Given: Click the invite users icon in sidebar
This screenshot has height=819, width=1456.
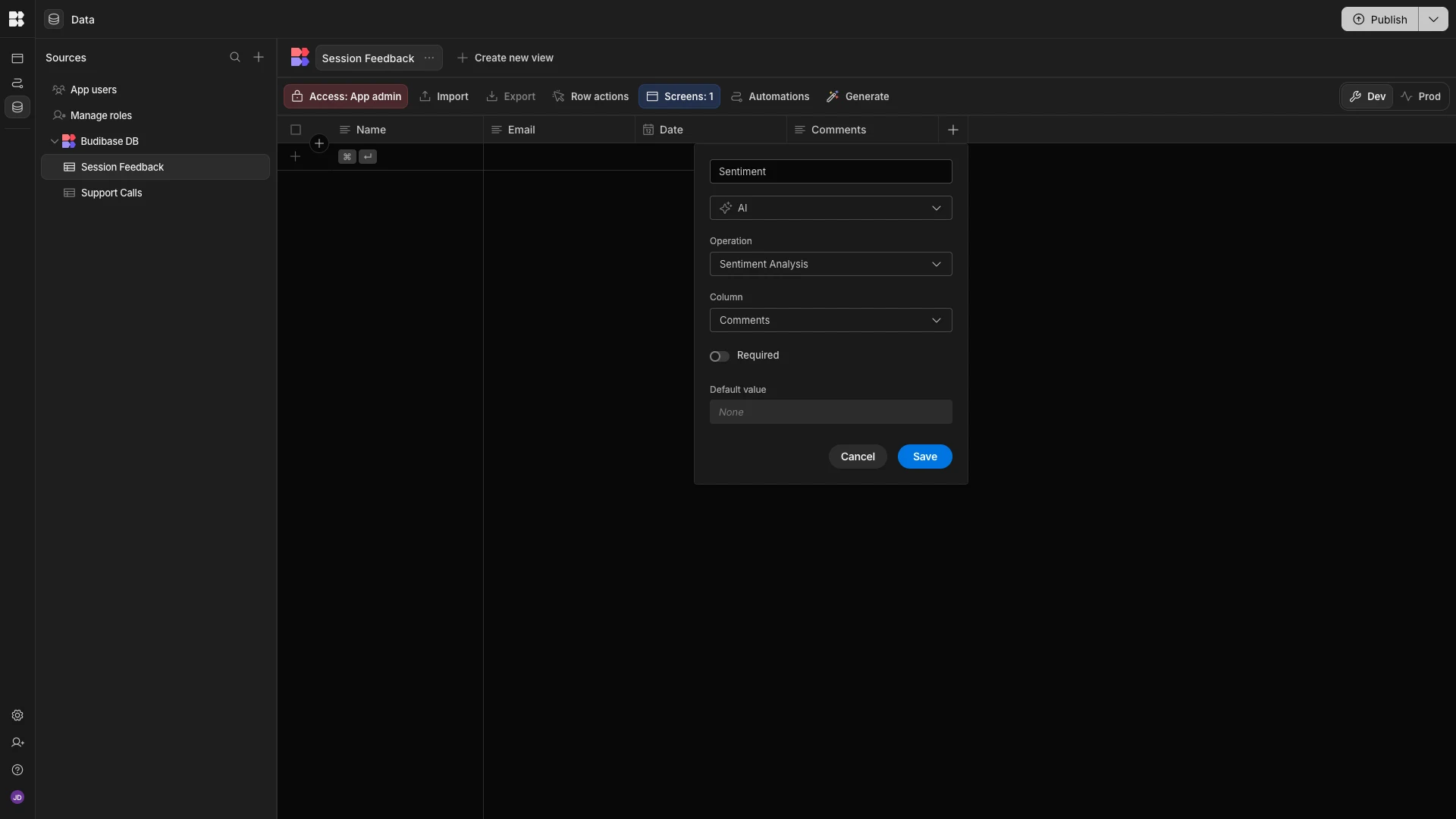Looking at the screenshot, I should [x=17, y=743].
